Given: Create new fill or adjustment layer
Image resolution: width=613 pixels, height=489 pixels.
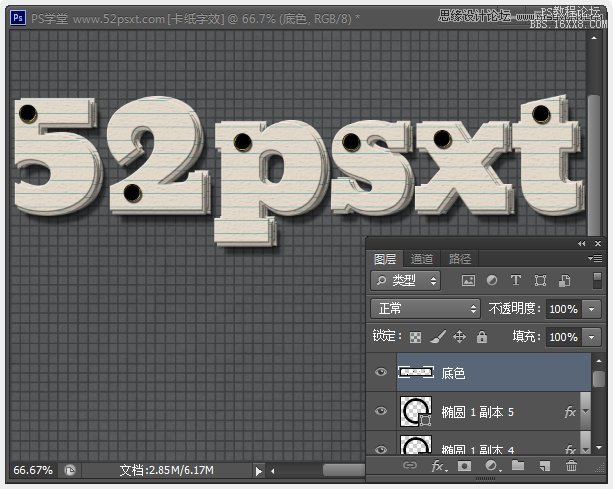Looking at the screenshot, I should coord(491,466).
